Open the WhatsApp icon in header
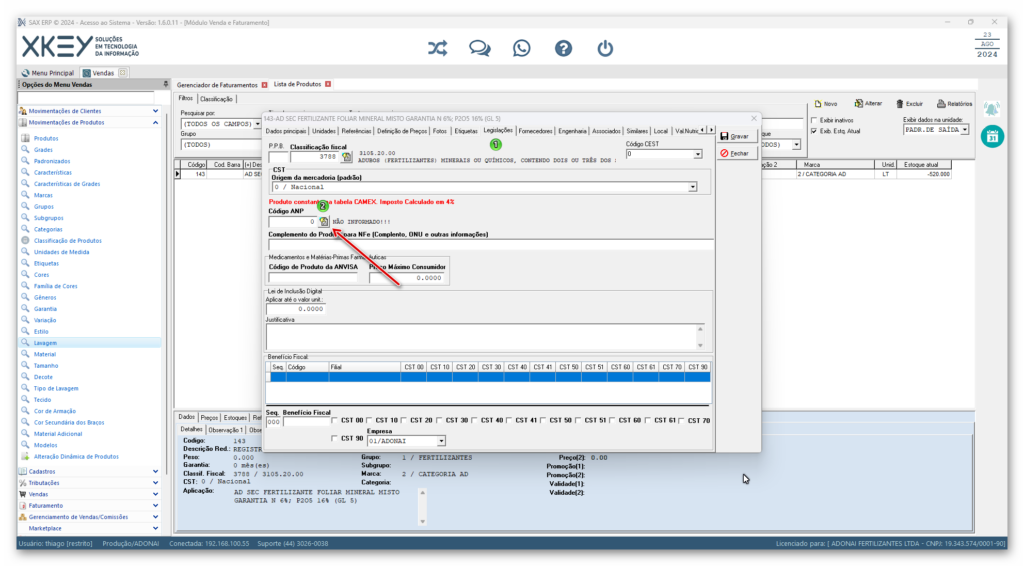The image size is (1024, 566). coord(522,48)
